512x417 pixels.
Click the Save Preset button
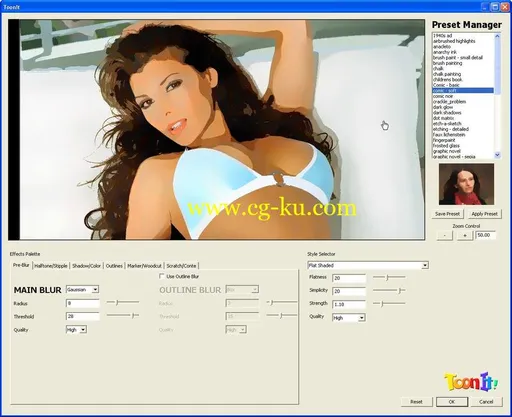(447, 214)
